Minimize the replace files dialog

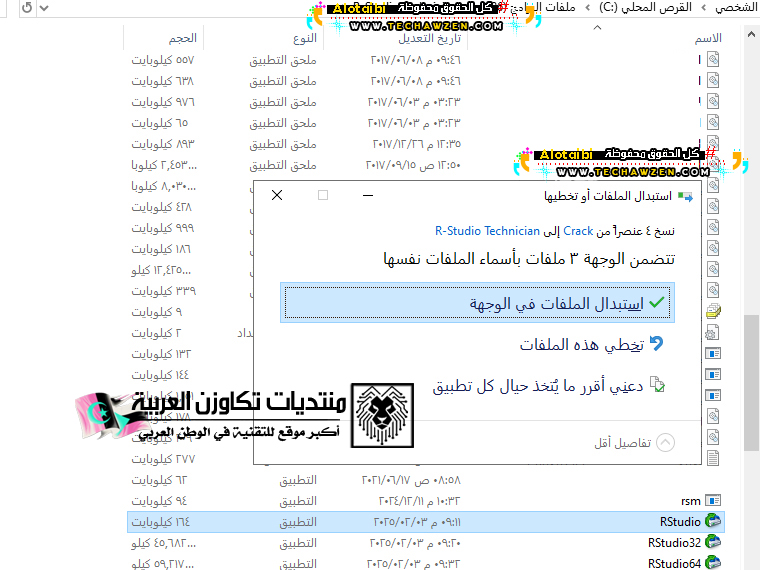368,195
